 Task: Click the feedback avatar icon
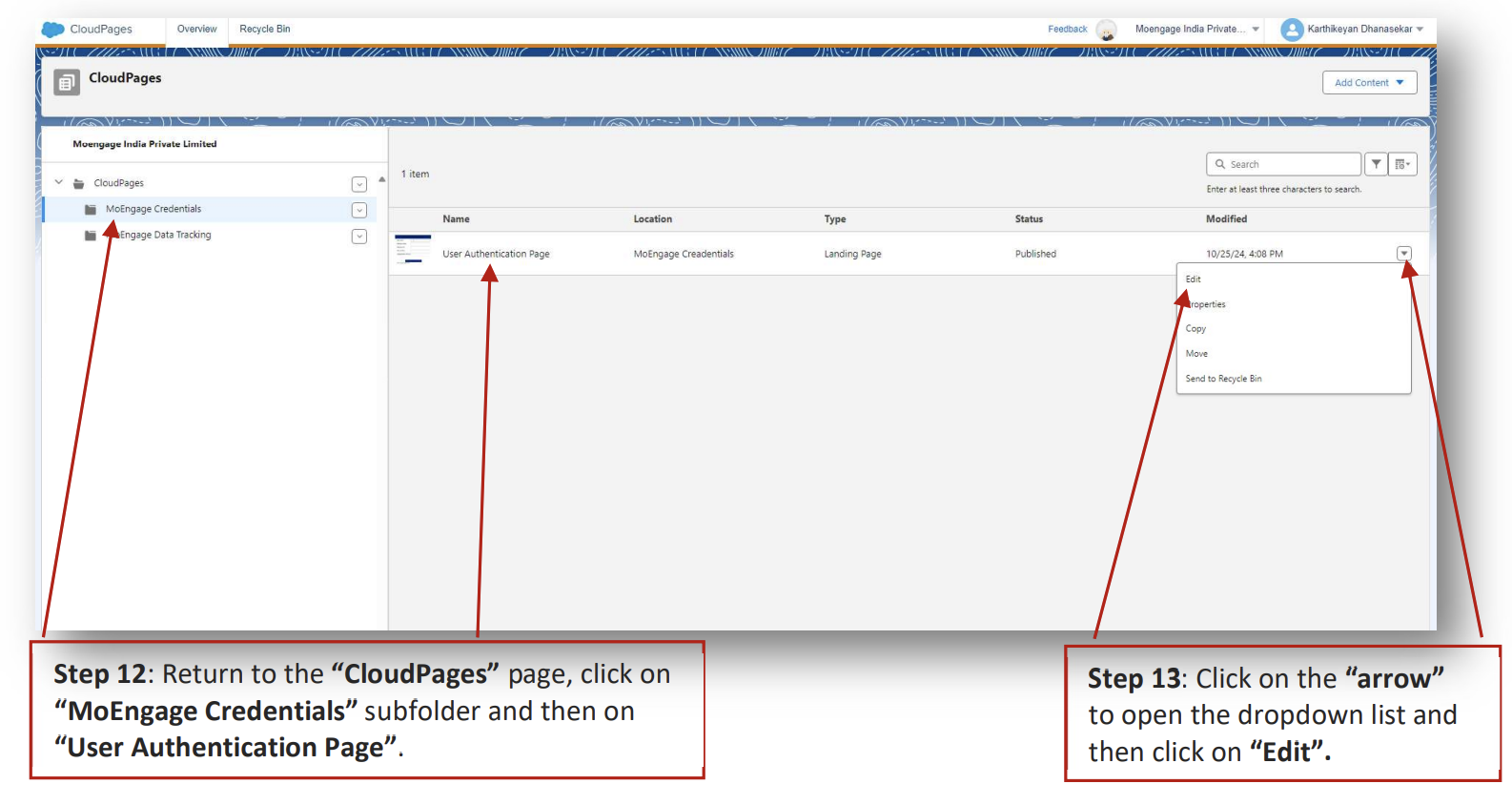(1107, 30)
